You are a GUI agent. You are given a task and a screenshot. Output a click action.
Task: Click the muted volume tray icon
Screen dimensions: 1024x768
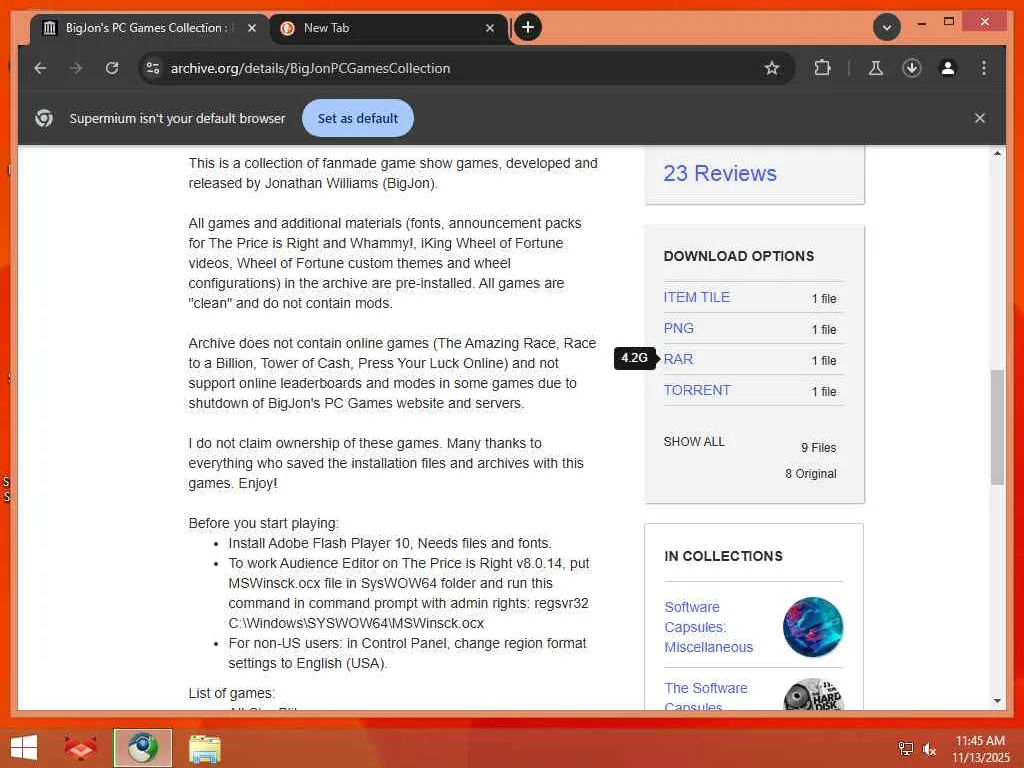click(929, 749)
